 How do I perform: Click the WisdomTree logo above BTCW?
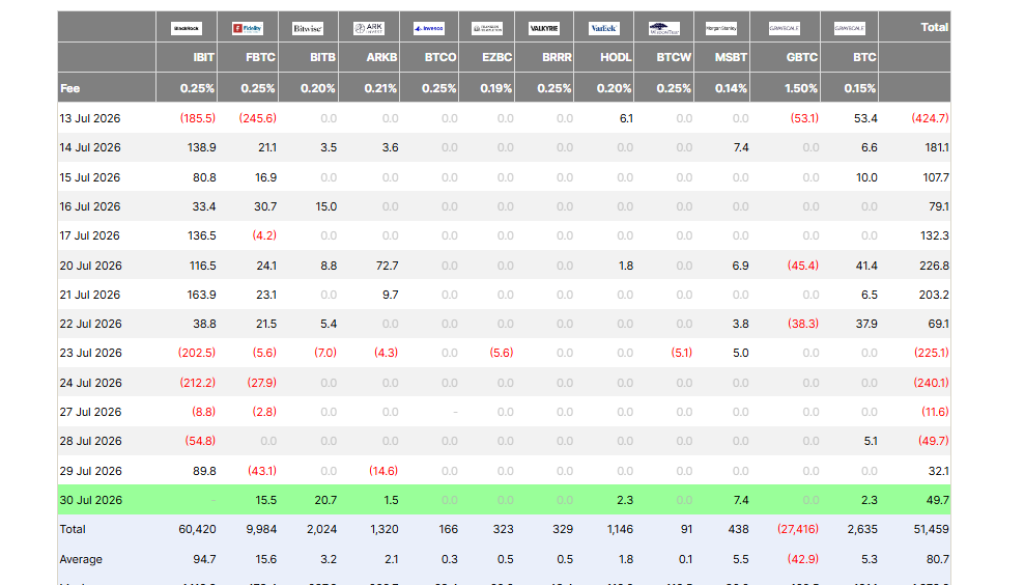[664, 29]
